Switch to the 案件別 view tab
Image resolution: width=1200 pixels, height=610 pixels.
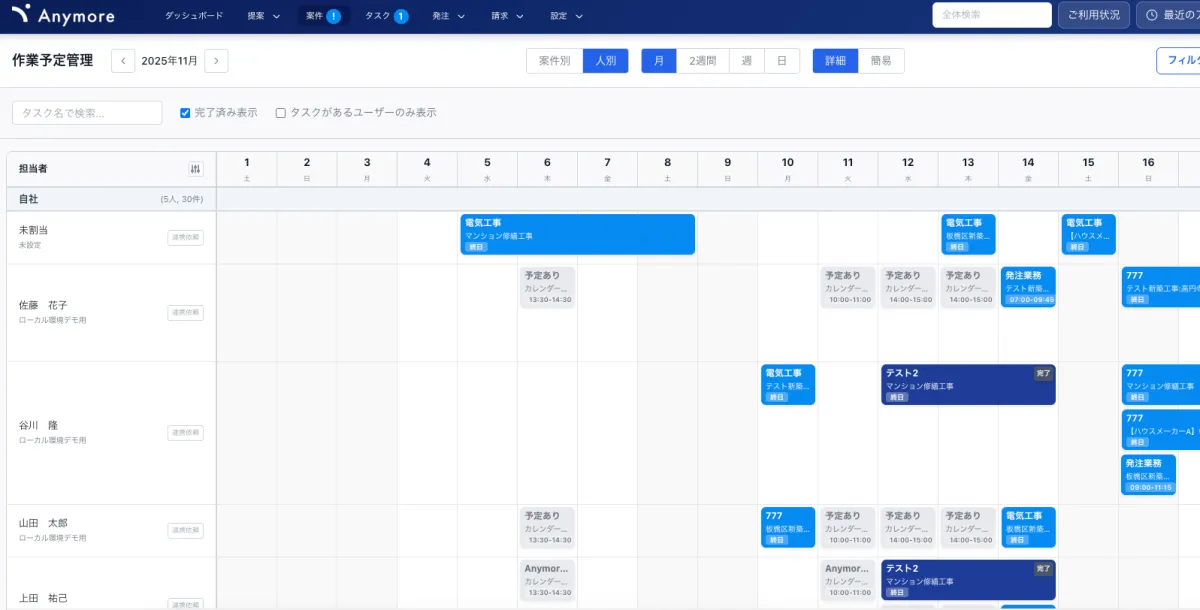click(x=554, y=61)
